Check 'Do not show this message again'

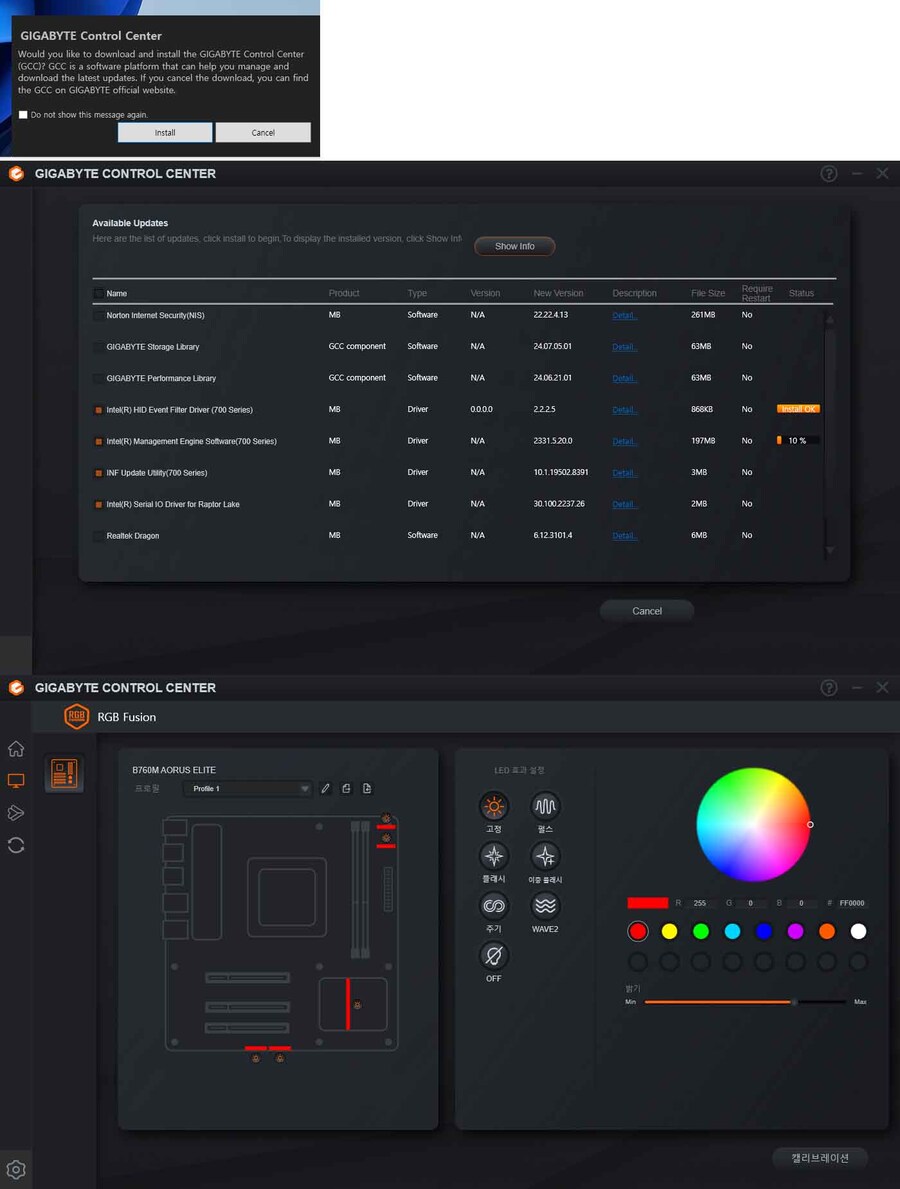23,115
